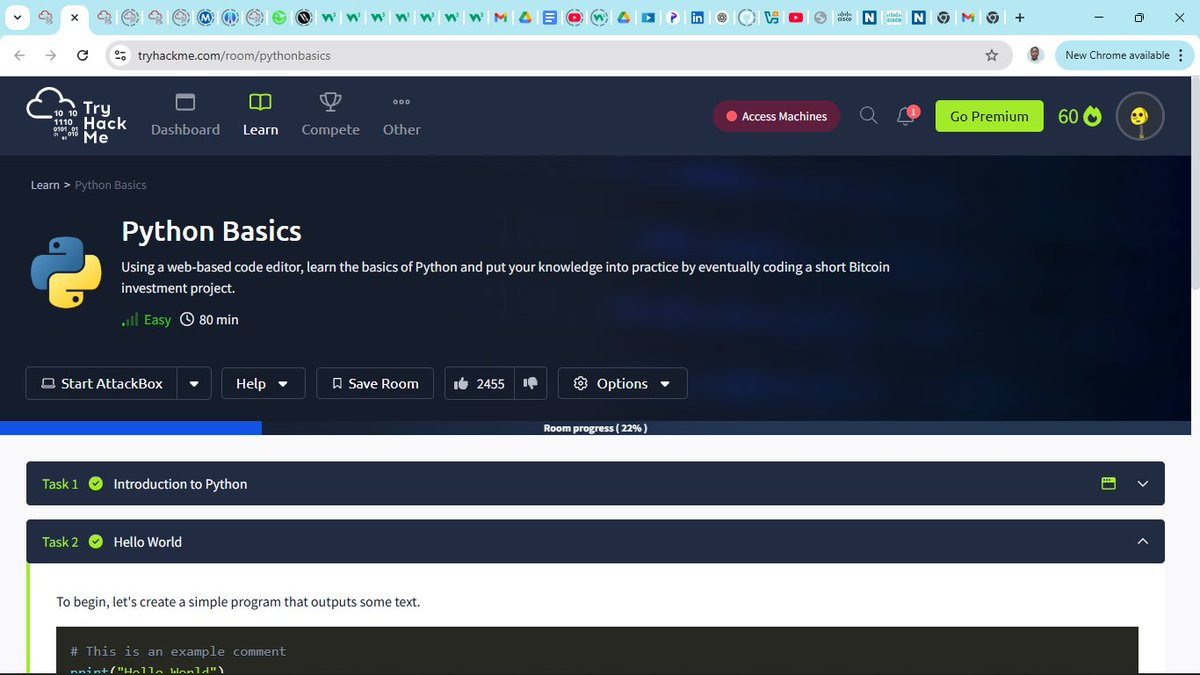Click the Python logo image

(x=66, y=272)
